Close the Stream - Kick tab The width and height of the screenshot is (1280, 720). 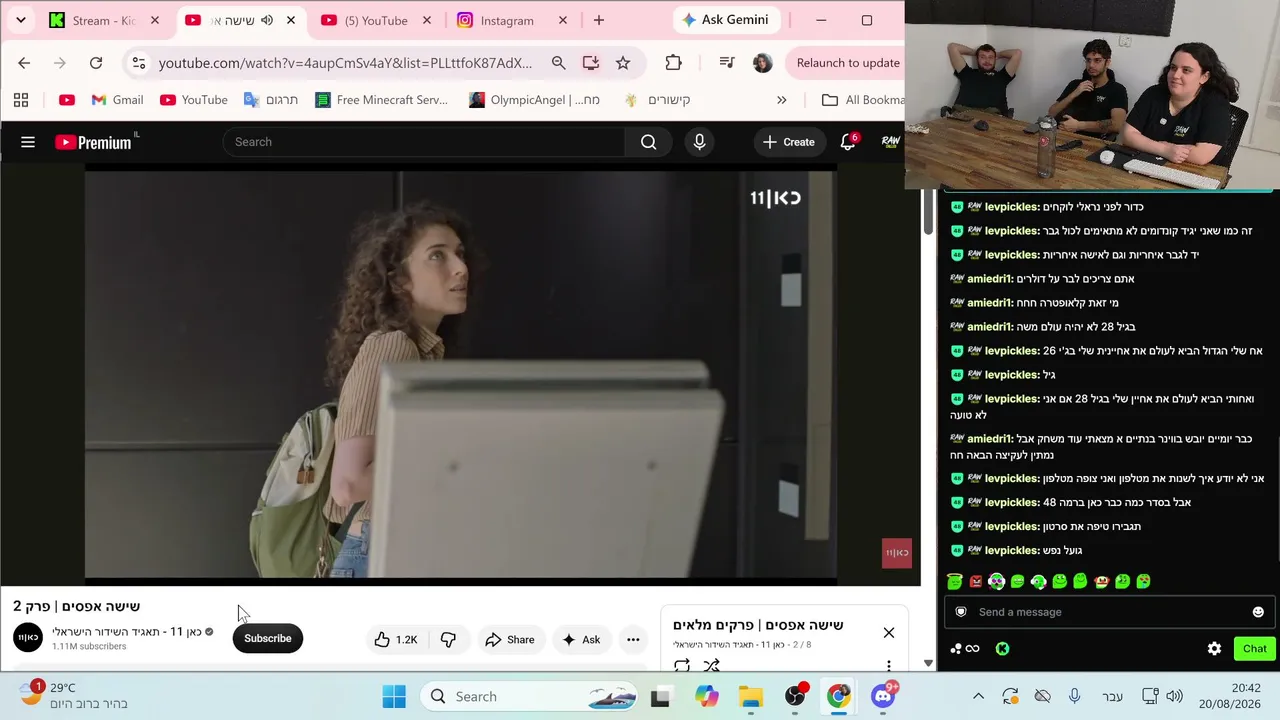pos(154,20)
